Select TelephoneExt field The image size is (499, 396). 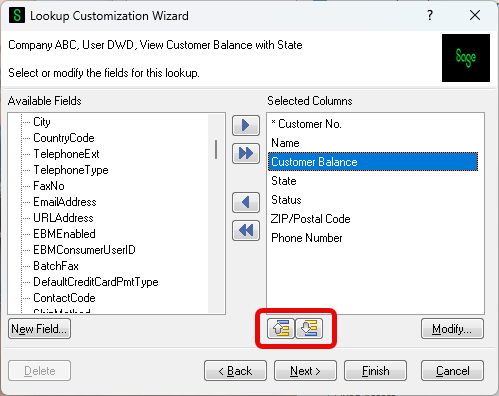click(x=66, y=154)
